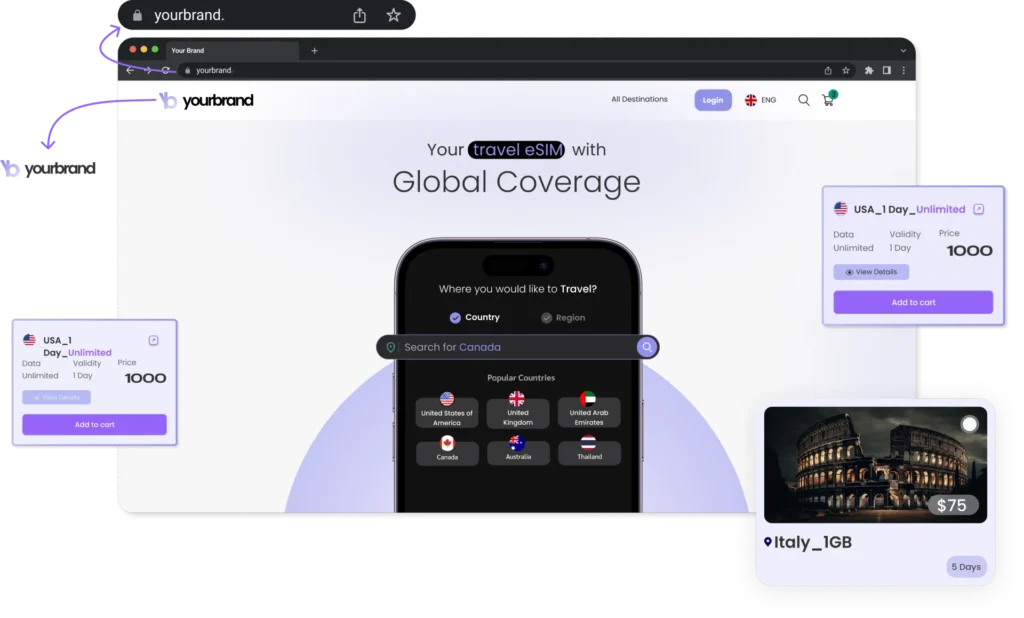Click the location pin in the search field
The image size is (1024, 618).
click(x=391, y=348)
